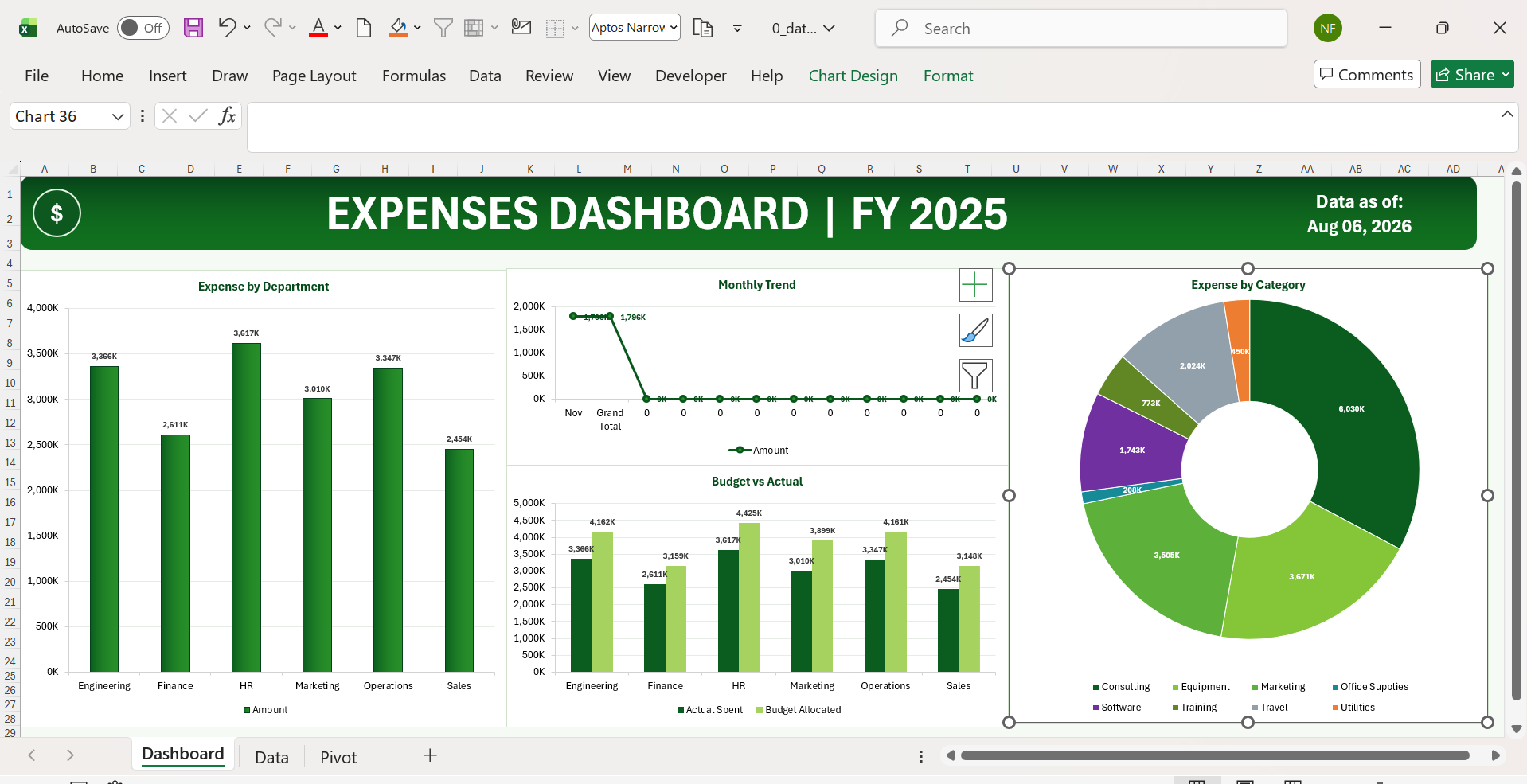Click the vertical scrollbar thumb

1517,442
